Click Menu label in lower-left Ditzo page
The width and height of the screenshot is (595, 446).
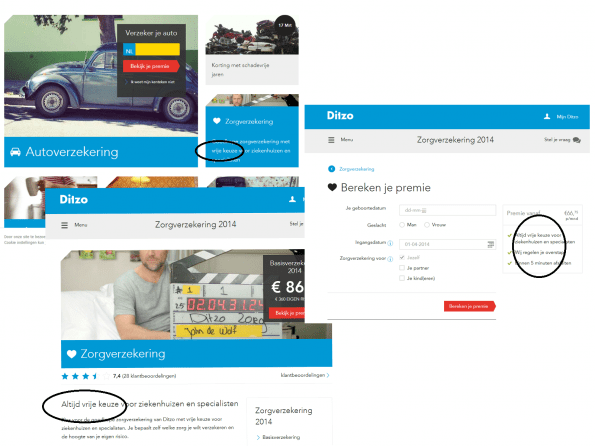pyautogui.click(x=81, y=225)
